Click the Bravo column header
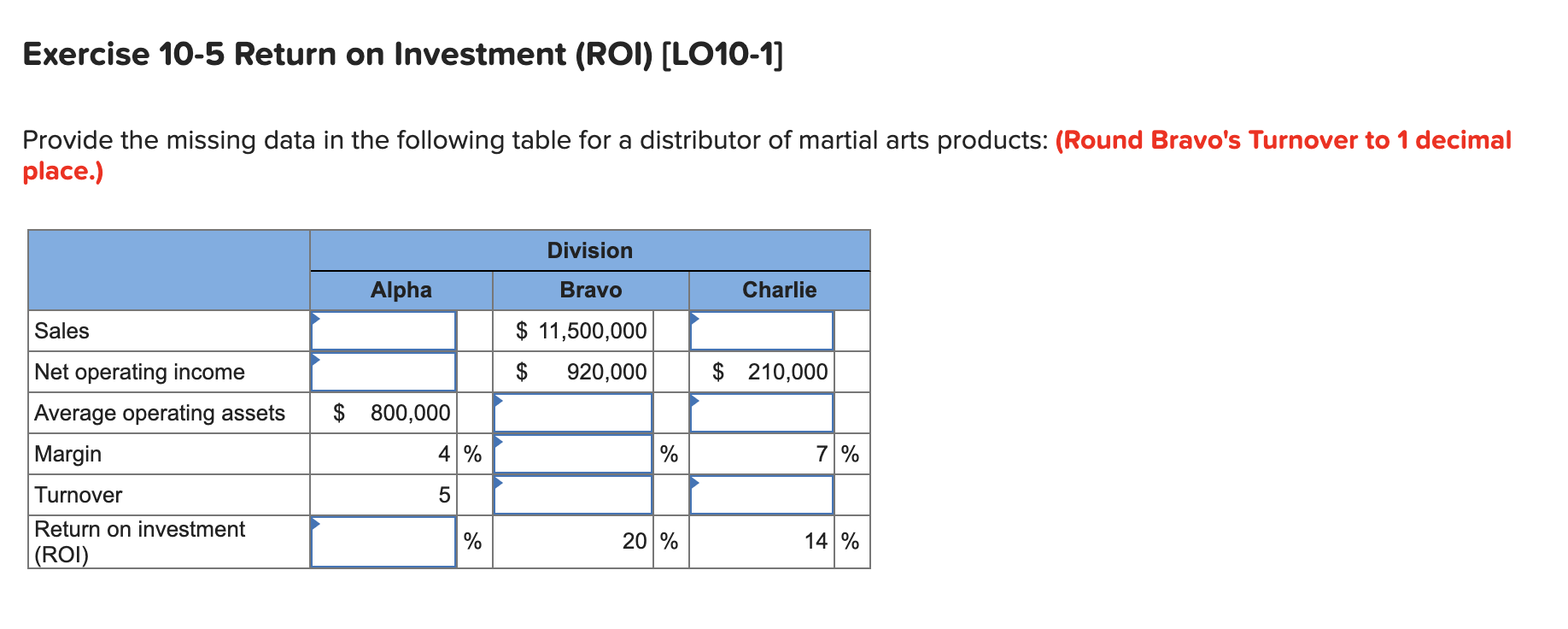The image size is (1568, 629). (591, 290)
